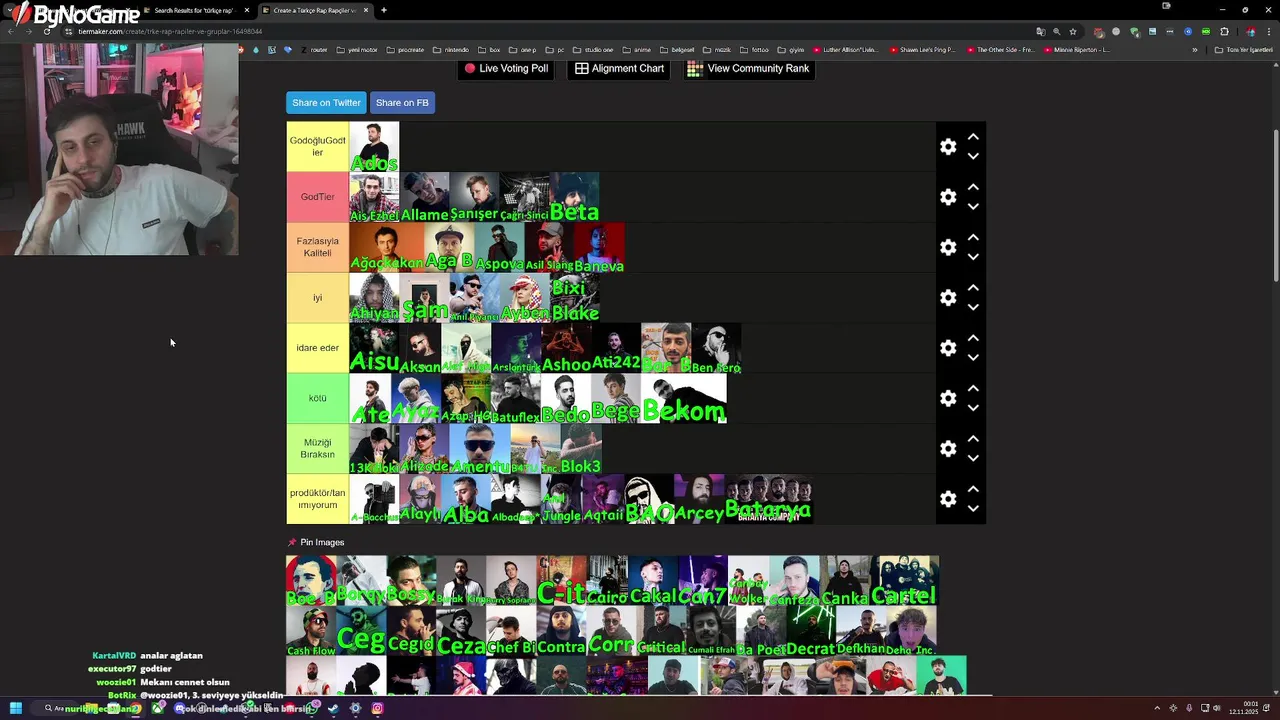Open Windows Start menu
The image size is (1280, 720).
[15, 708]
